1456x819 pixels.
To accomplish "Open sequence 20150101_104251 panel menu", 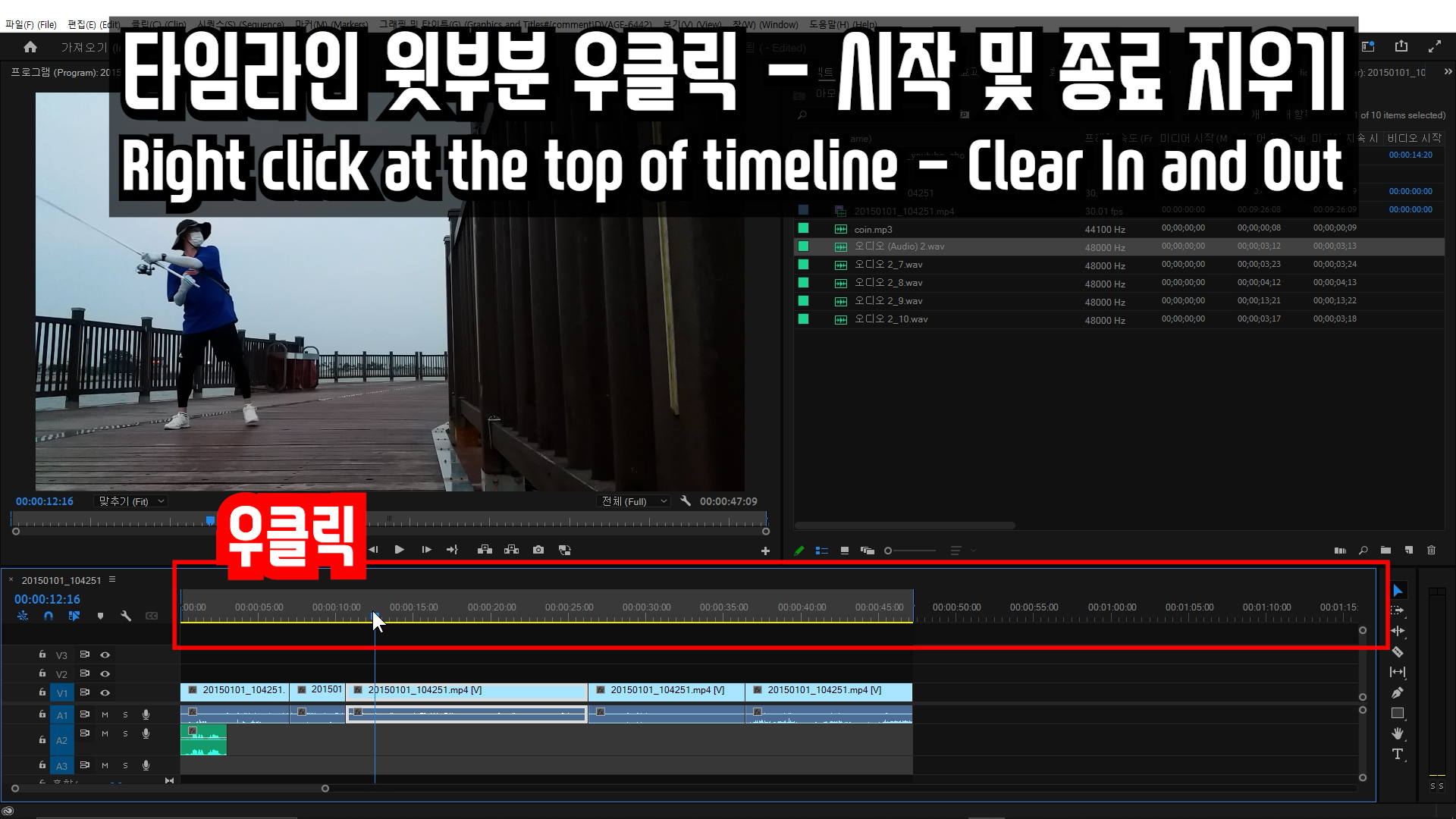I will 112,579.
